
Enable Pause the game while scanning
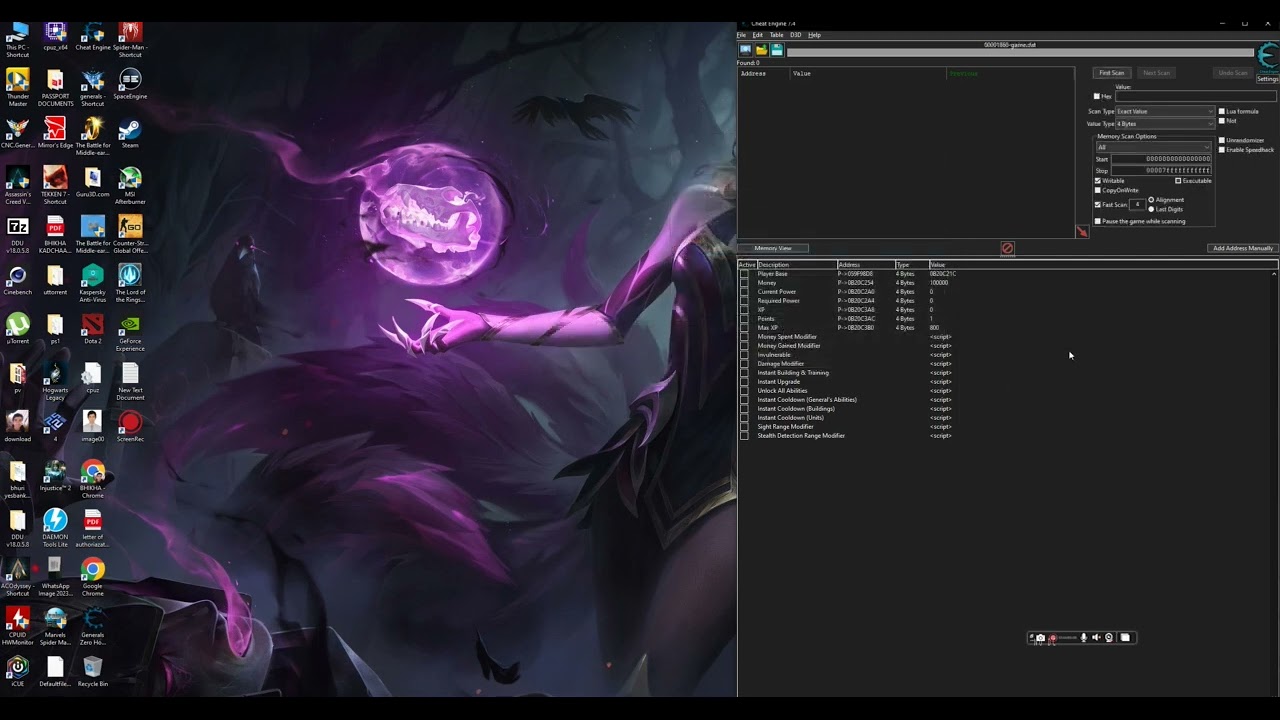click(x=1098, y=221)
